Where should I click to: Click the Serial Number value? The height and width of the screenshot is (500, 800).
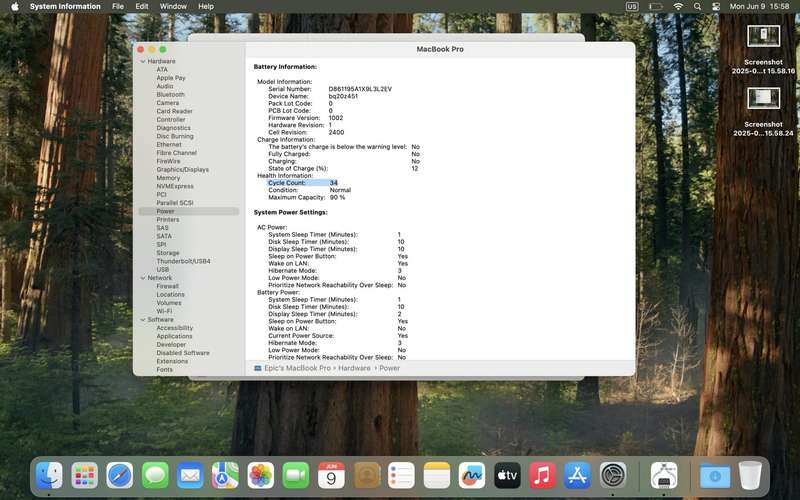(360, 89)
